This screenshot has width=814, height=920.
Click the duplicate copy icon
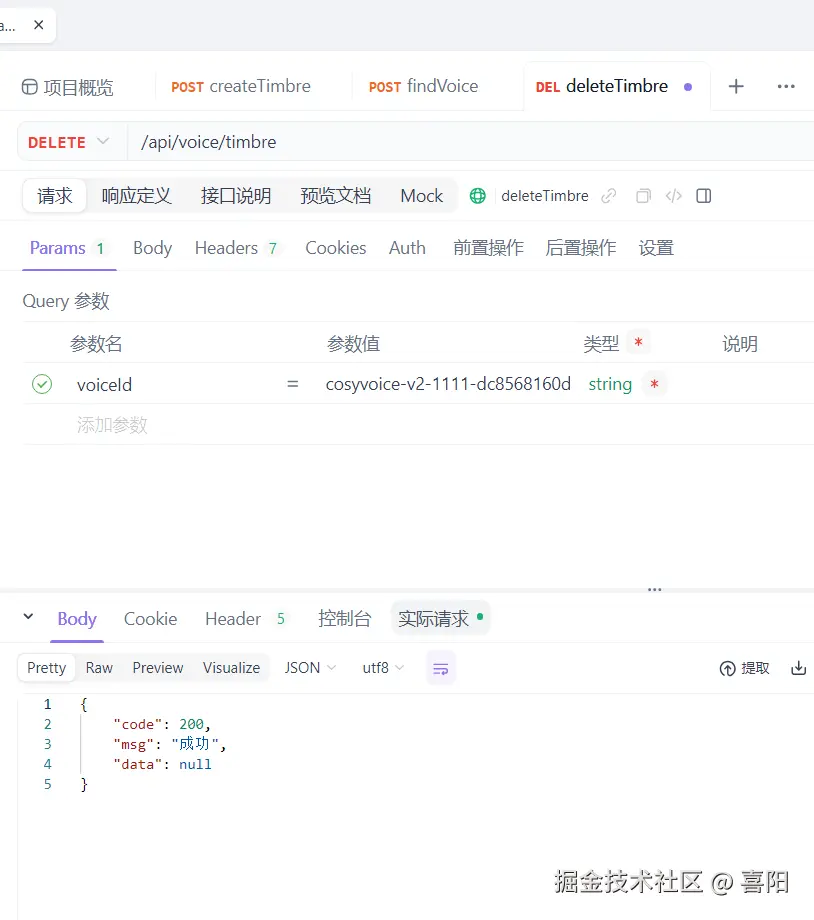643,195
